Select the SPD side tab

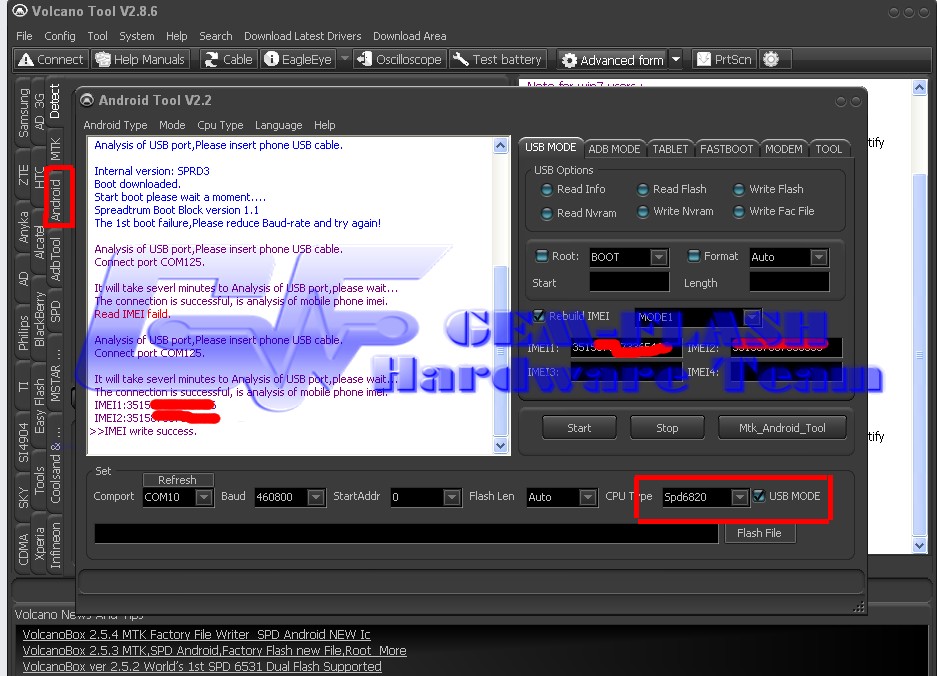tap(55, 311)
